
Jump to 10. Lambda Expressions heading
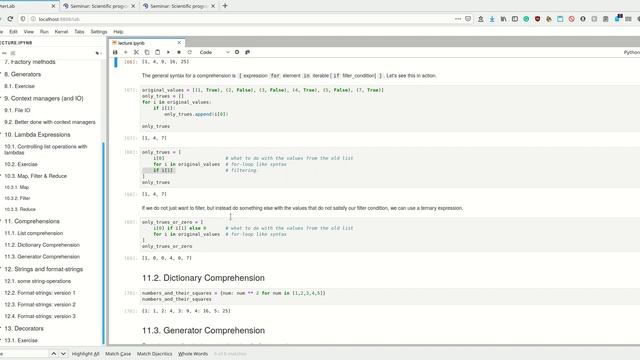coord(37,135)
